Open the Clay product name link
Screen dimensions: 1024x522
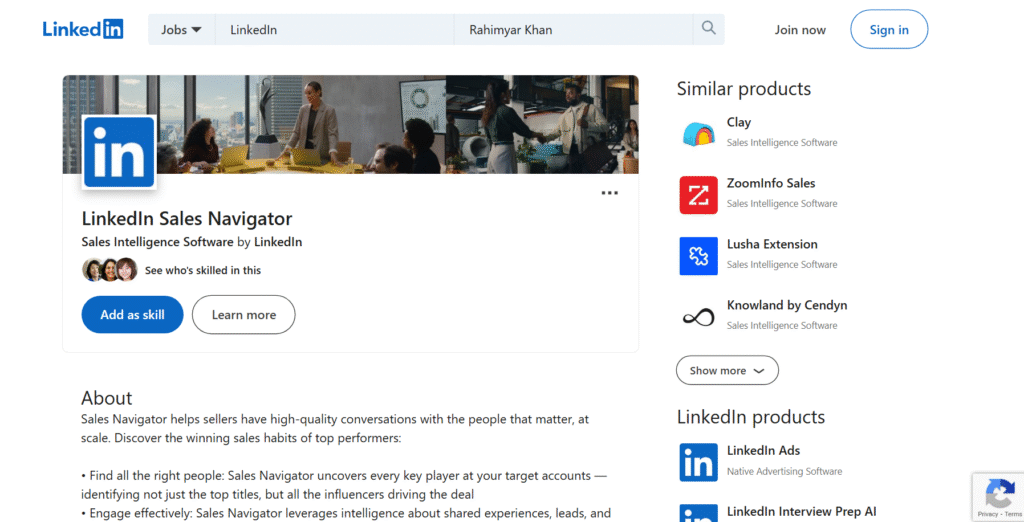click(x=739, y=122)
